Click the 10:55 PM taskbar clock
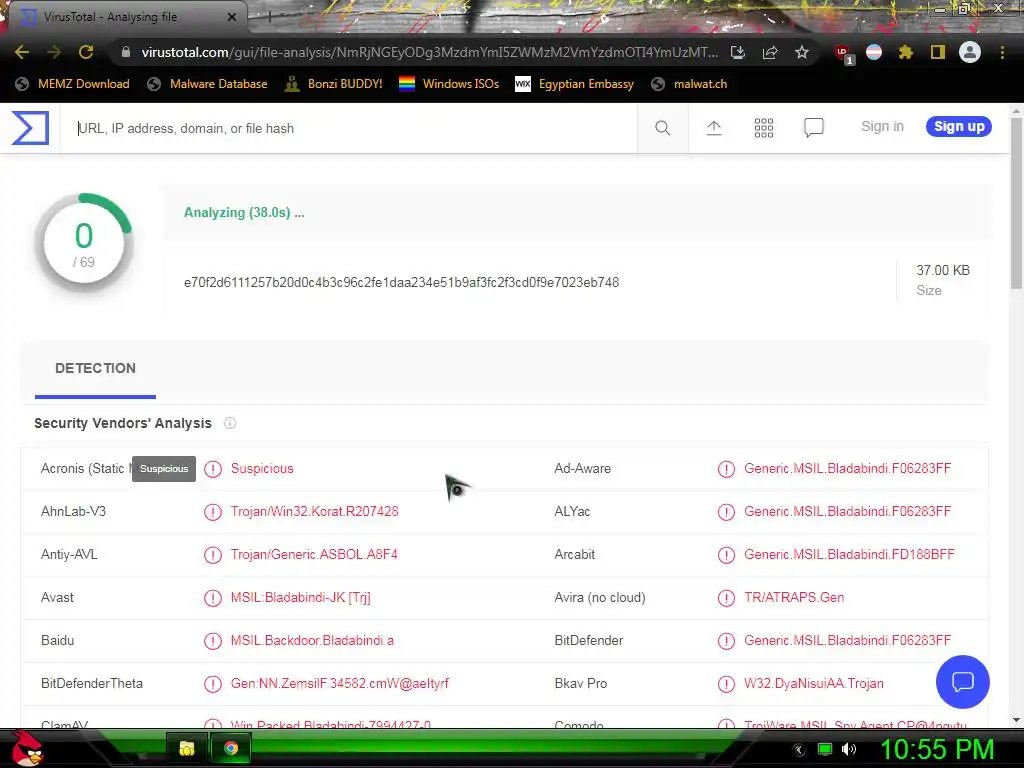This screenshot has height=768, width=1024. (938, 750)
